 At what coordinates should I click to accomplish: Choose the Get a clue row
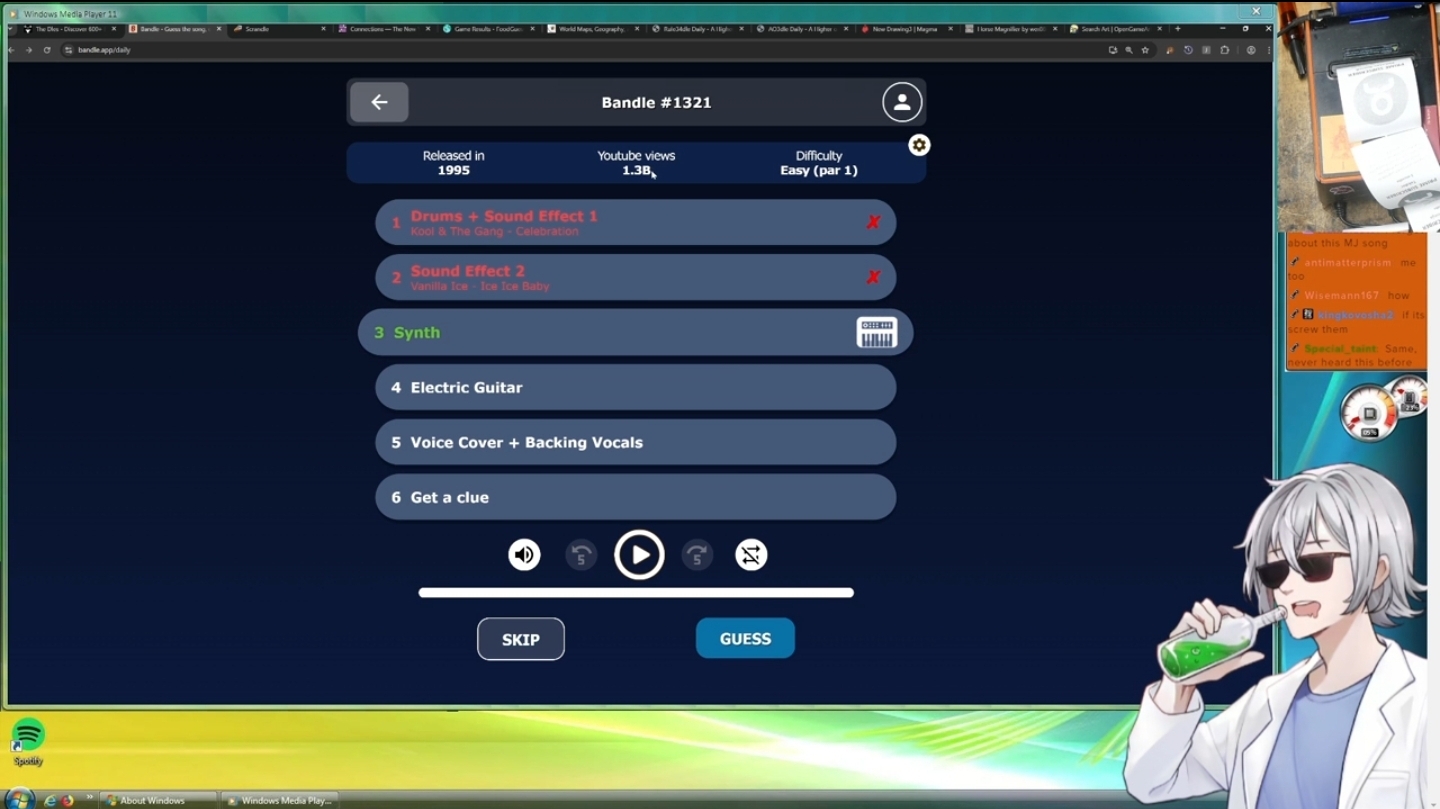pyautogui.click(x=636, y=497)
